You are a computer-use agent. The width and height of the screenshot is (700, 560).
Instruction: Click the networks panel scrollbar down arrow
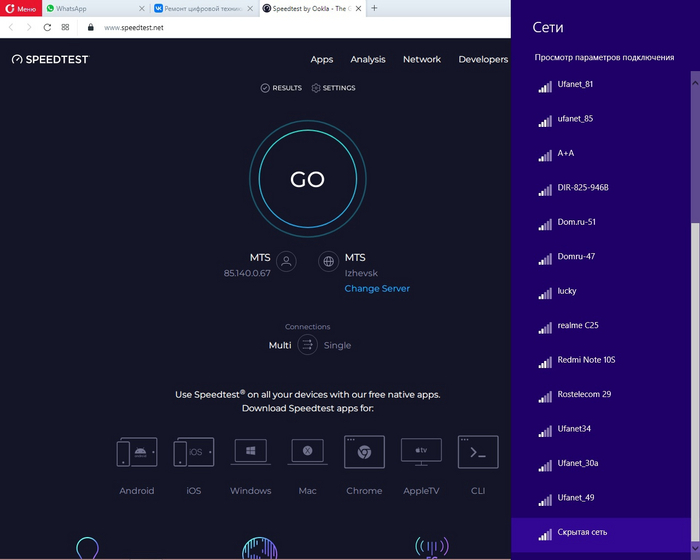click(x=695, y=547)
